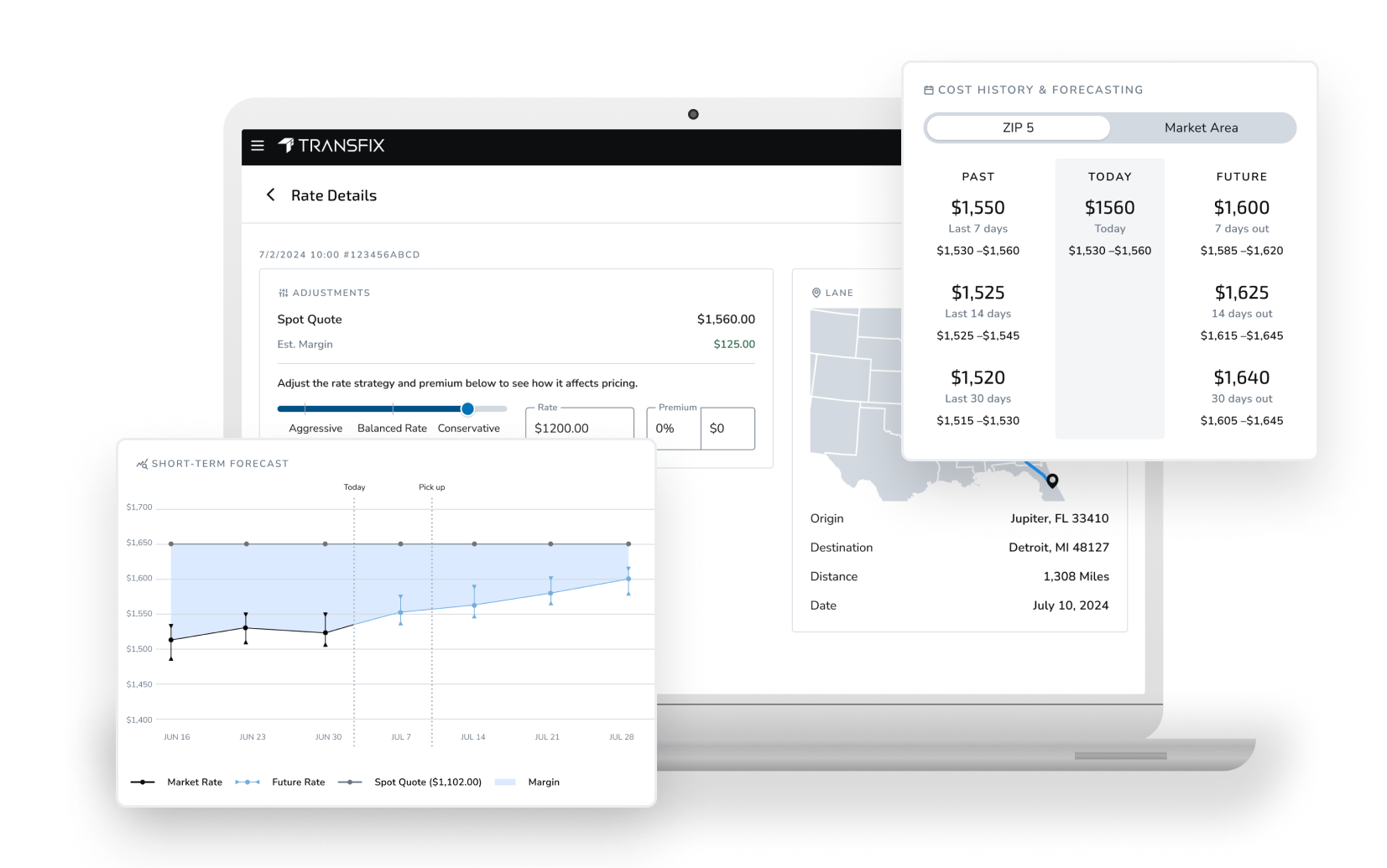Click the Cost History calendar icon
The width and height of the screenshot is (1387, 868).
(x=929, y=90)
